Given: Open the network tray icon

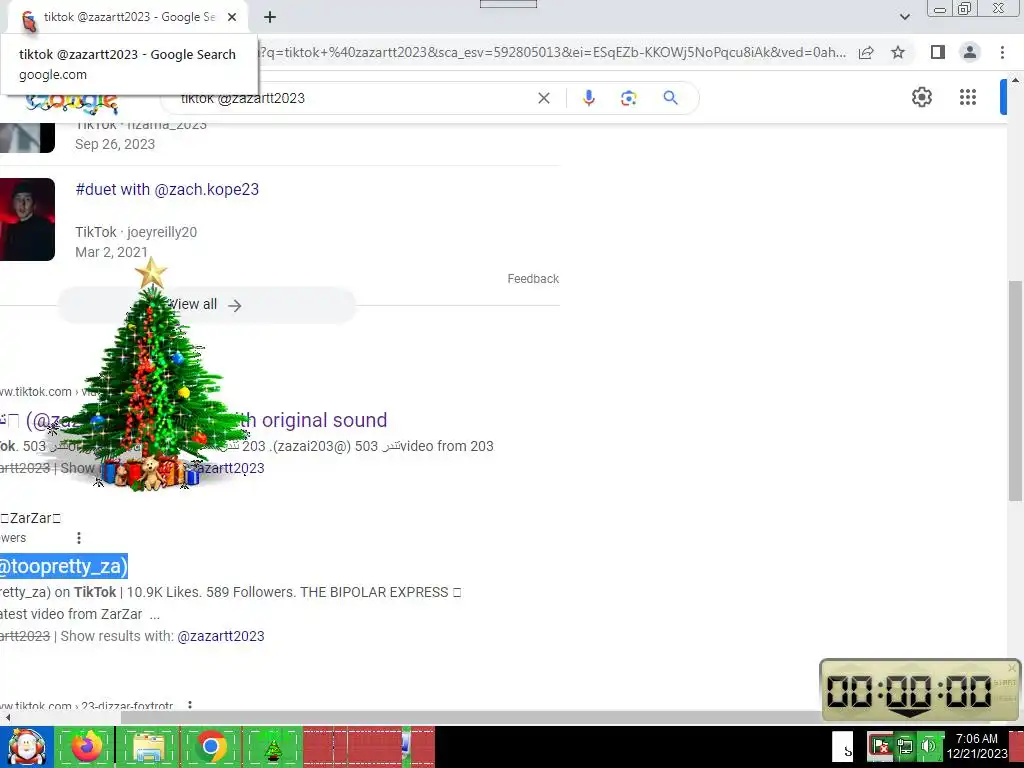Looking at the screenshot, I should pos(904,746).
